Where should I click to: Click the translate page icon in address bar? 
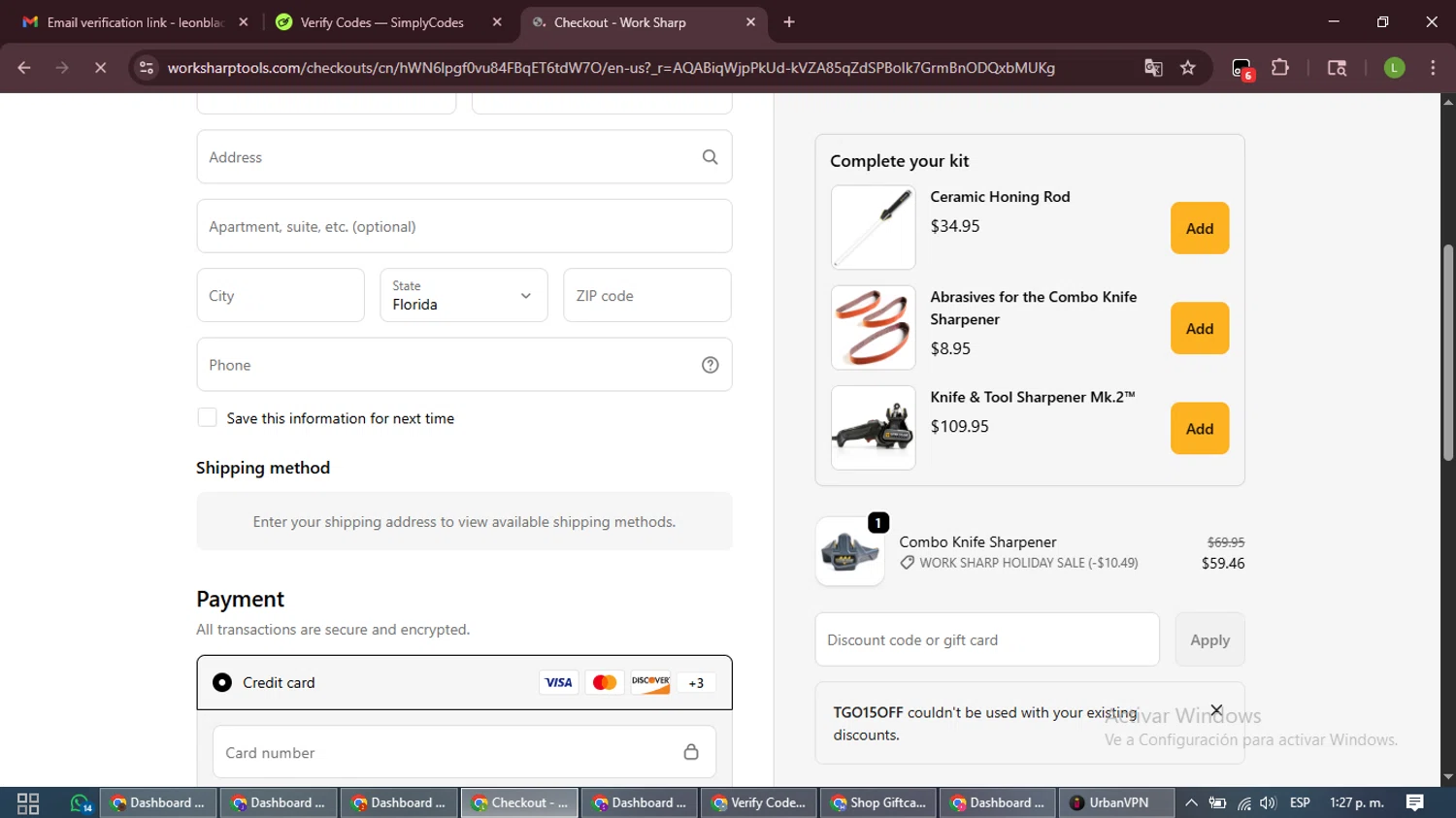click(x=1153, y=68)
